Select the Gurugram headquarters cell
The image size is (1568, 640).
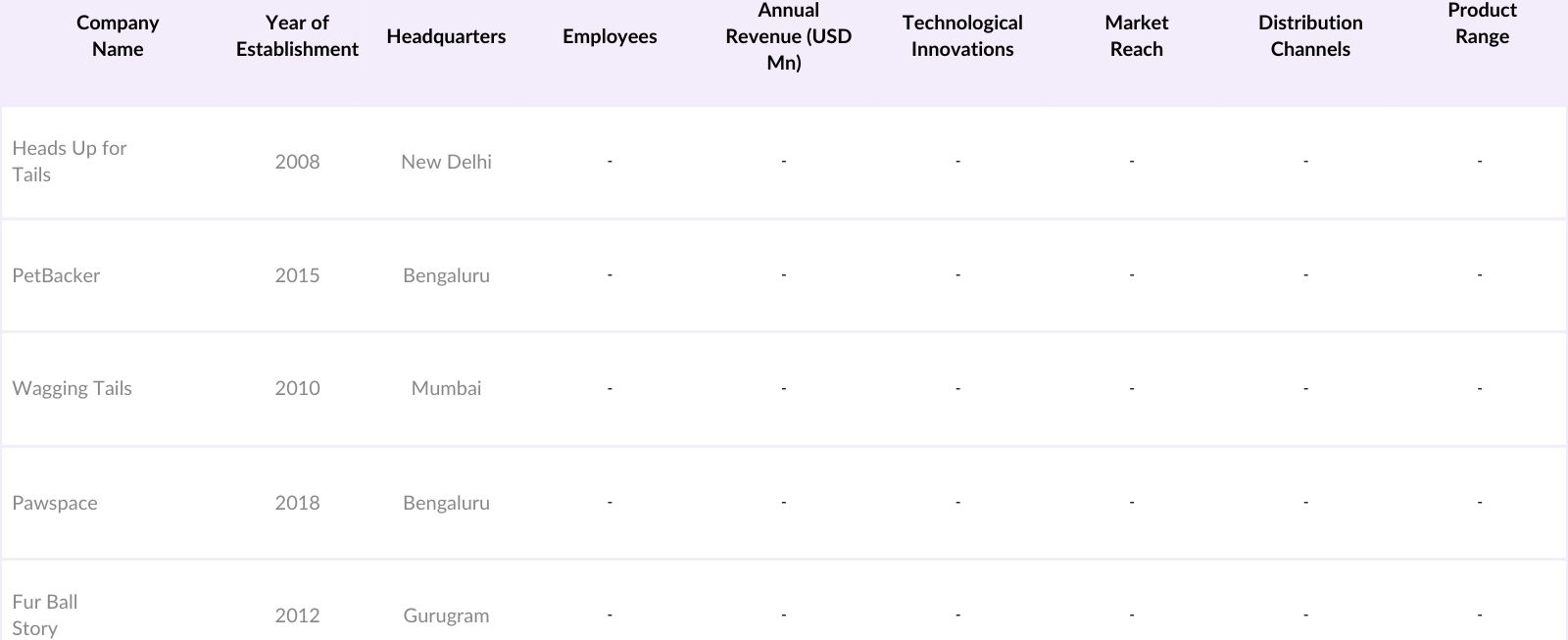(446, 615)
